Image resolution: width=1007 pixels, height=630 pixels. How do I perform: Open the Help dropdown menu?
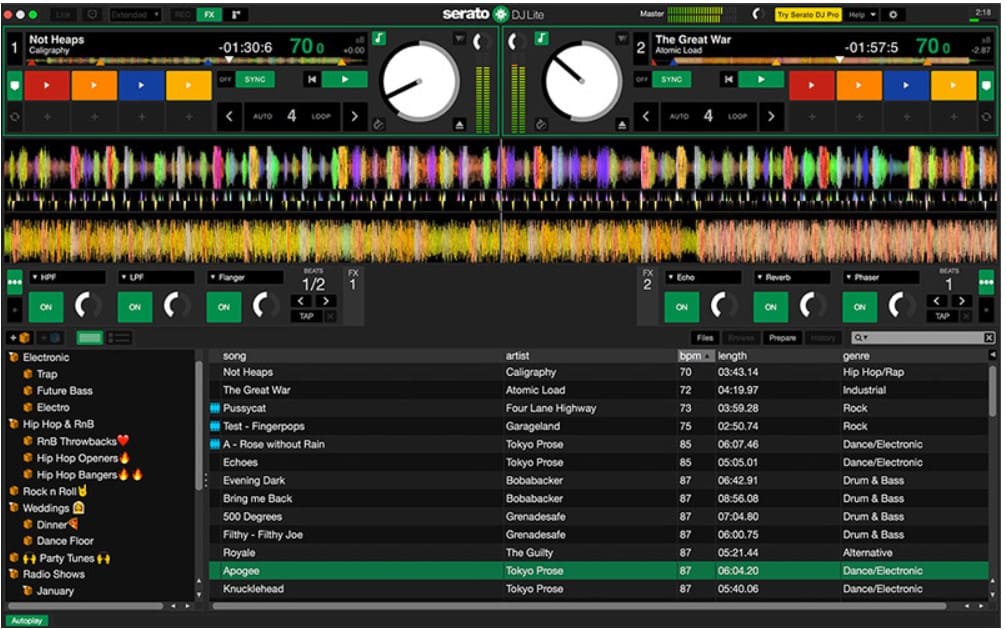tap(862, 14)
